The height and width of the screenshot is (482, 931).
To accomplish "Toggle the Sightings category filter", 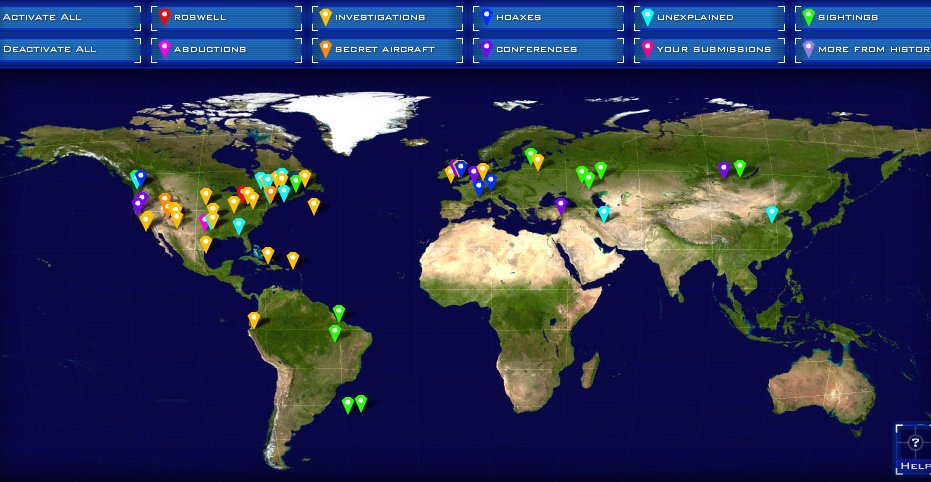I will (x=863, y=17).
